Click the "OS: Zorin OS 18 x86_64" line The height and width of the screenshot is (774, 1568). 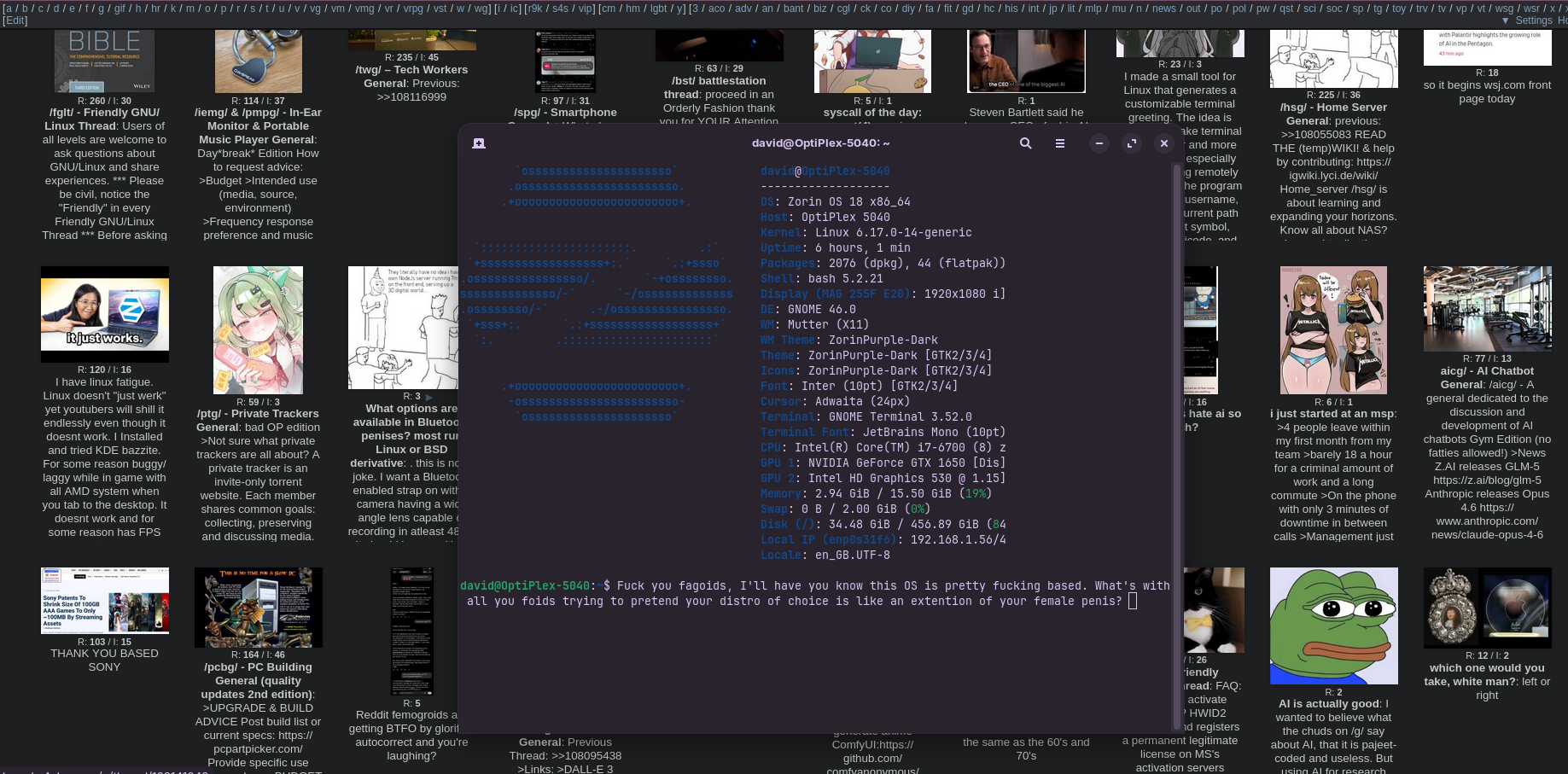[x=836, y=202]
